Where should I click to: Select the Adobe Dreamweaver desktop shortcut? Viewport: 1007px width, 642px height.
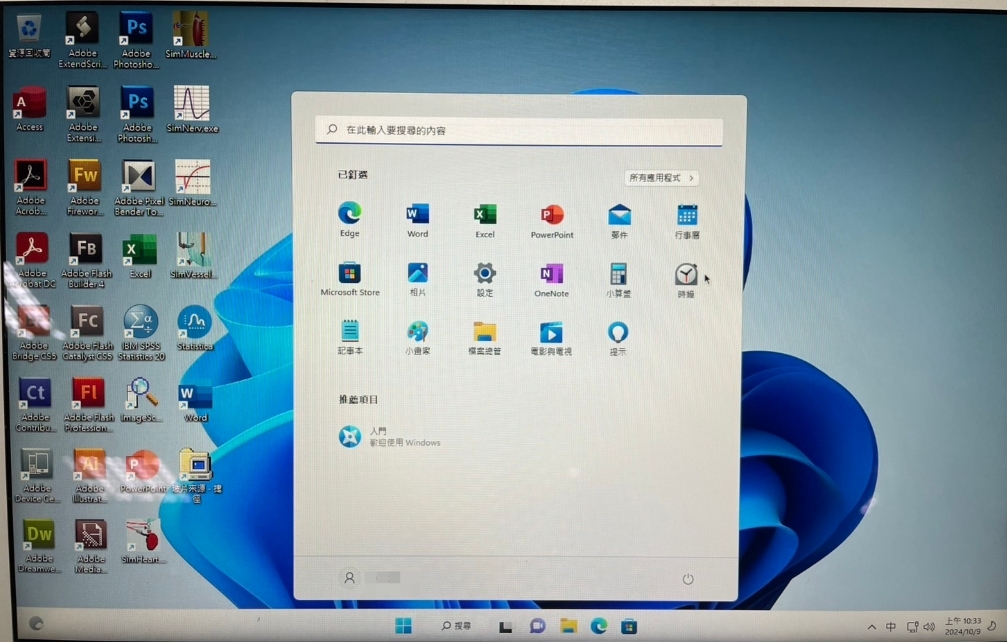[39, 546]
